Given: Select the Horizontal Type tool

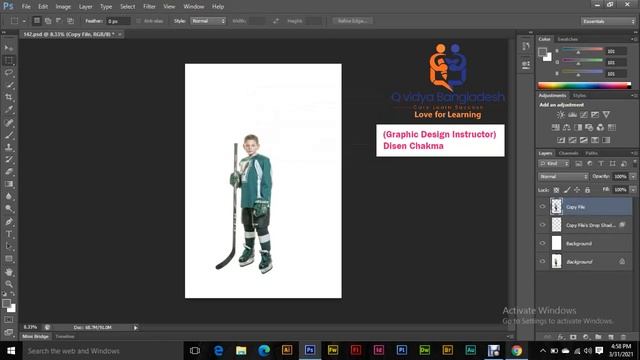Looking at the screenshot, I should click(x=9, y=234).
